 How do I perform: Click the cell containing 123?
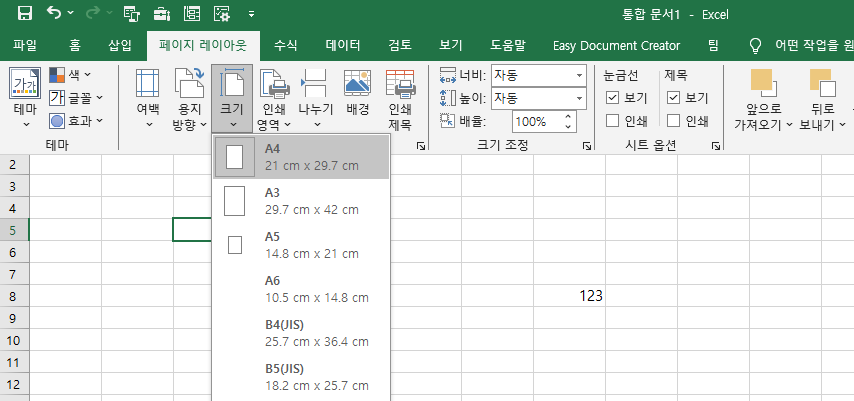coord(569,295)
